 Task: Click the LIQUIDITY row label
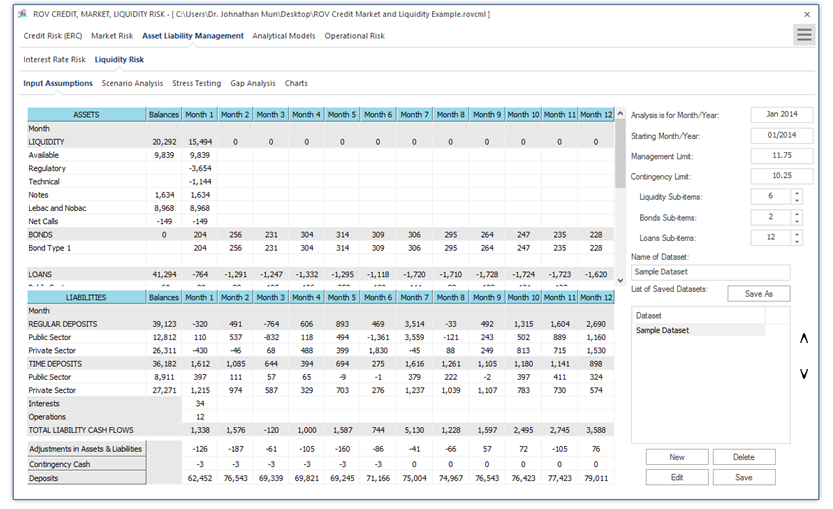46,142
